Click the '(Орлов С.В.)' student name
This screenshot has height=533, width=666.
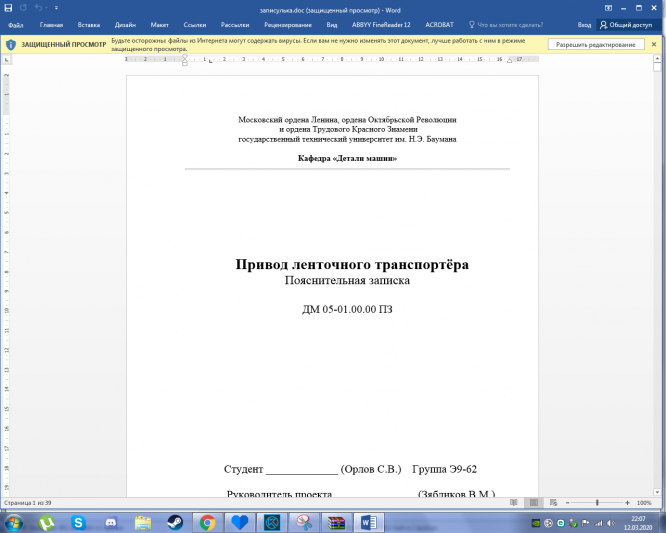point(371,469)
